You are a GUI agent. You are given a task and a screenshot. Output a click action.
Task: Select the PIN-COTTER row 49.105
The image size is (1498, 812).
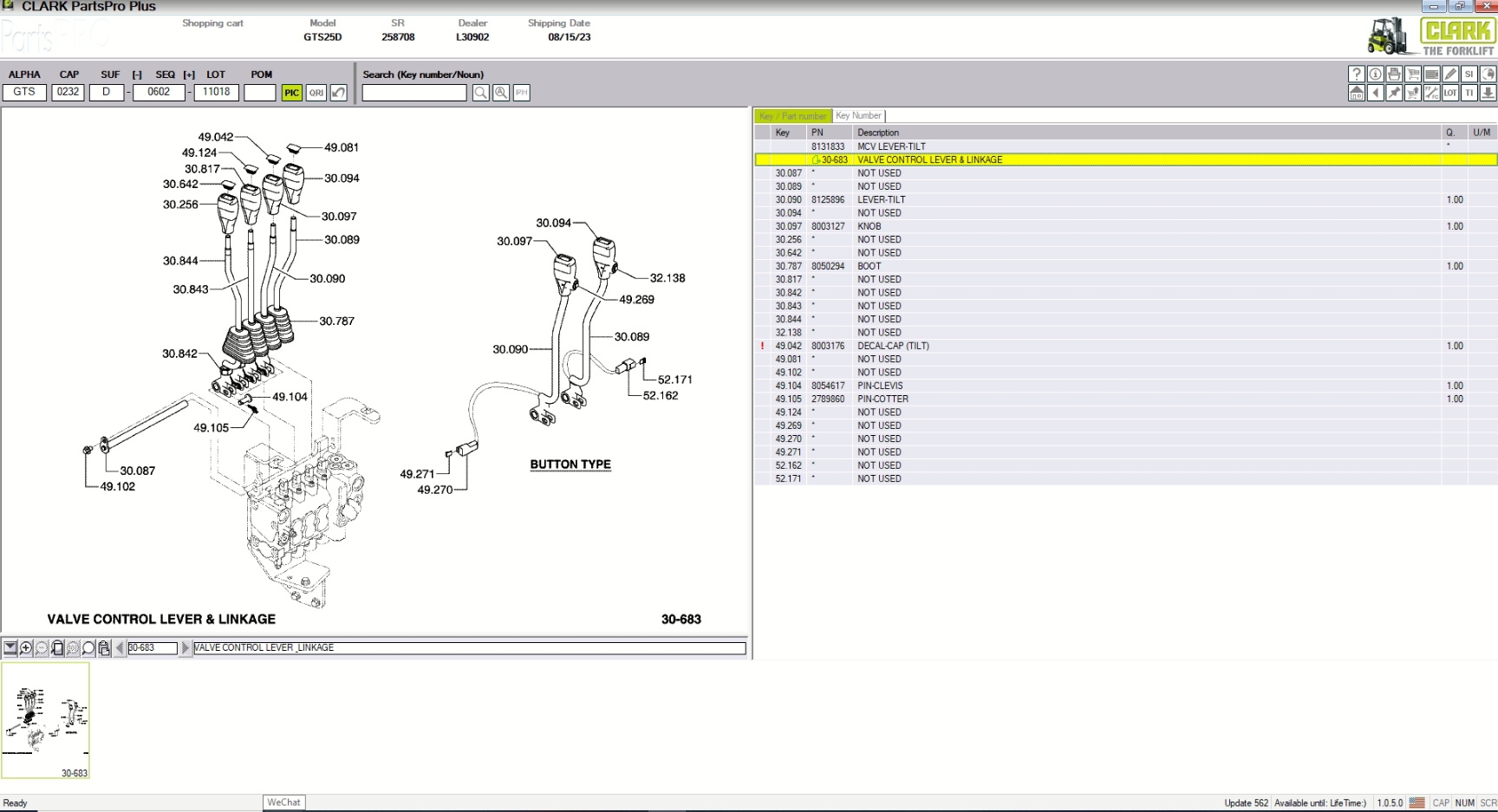click(1126, 399)
